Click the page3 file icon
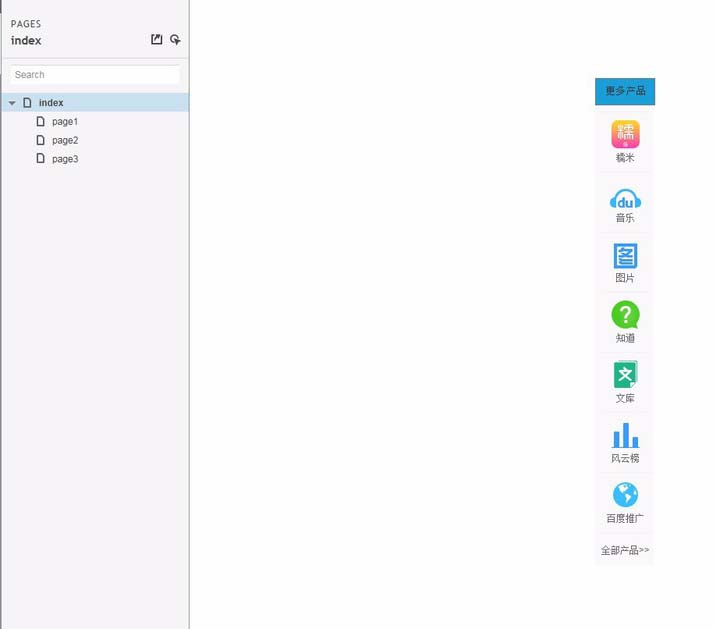 coord(41,158)
